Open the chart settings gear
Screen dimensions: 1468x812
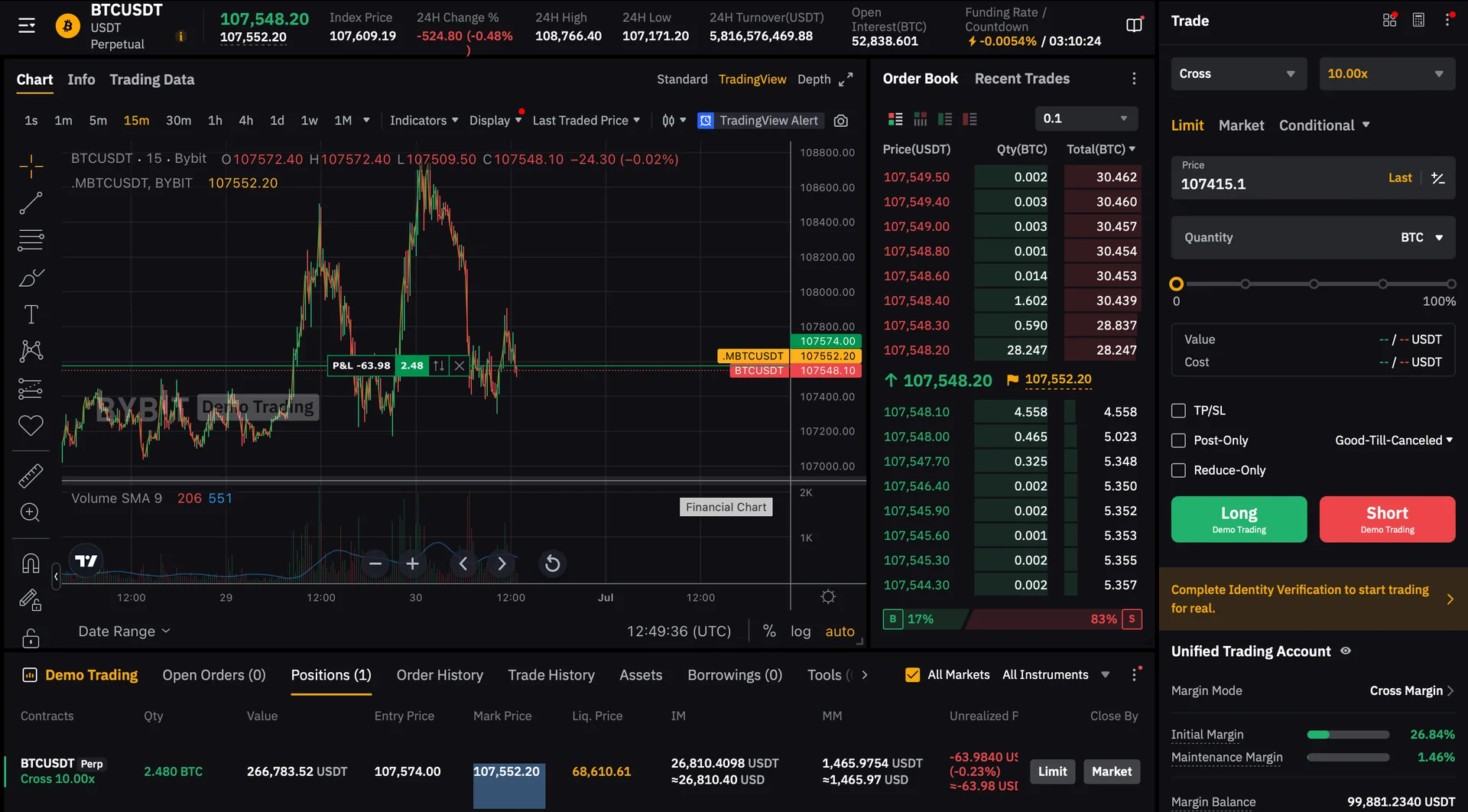click(828, 597)
